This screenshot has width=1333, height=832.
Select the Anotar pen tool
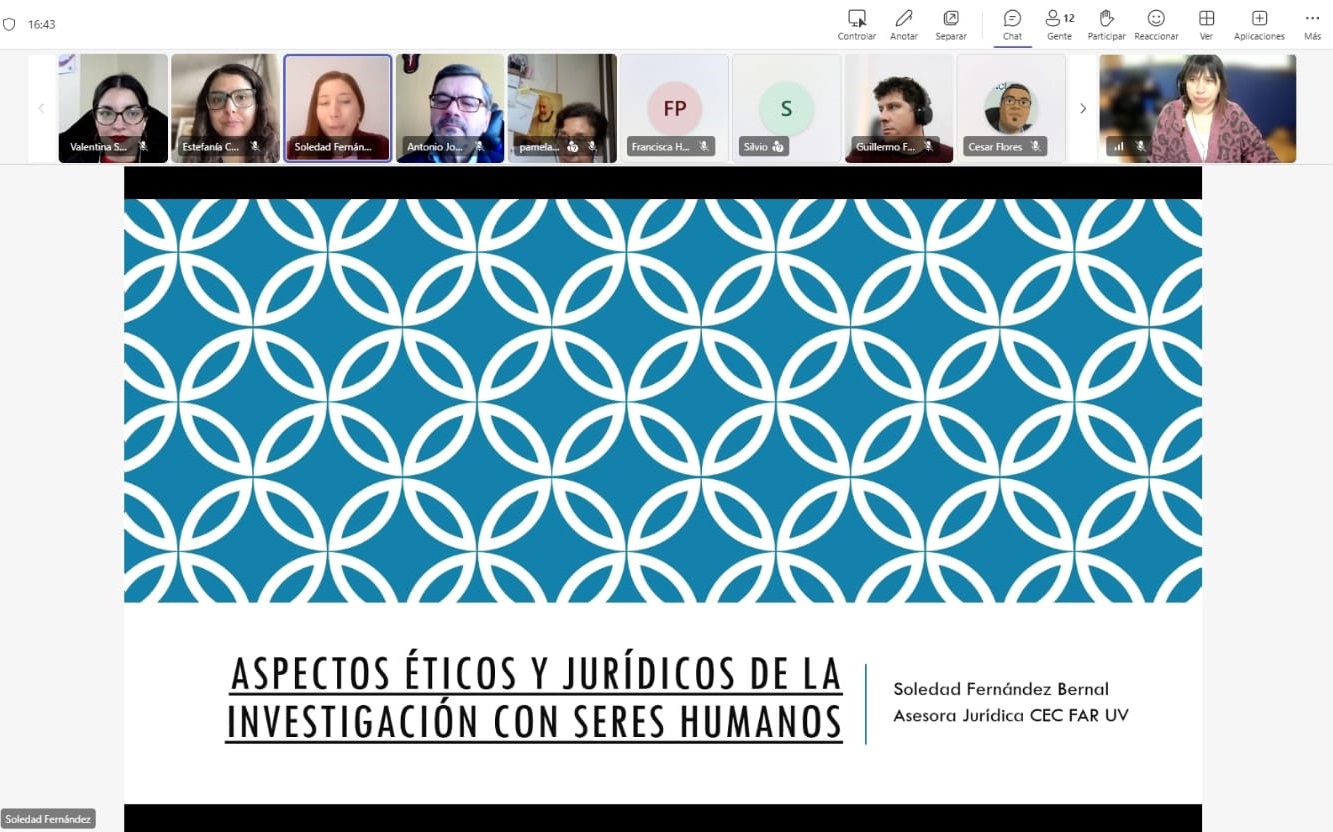coord(904,25)
